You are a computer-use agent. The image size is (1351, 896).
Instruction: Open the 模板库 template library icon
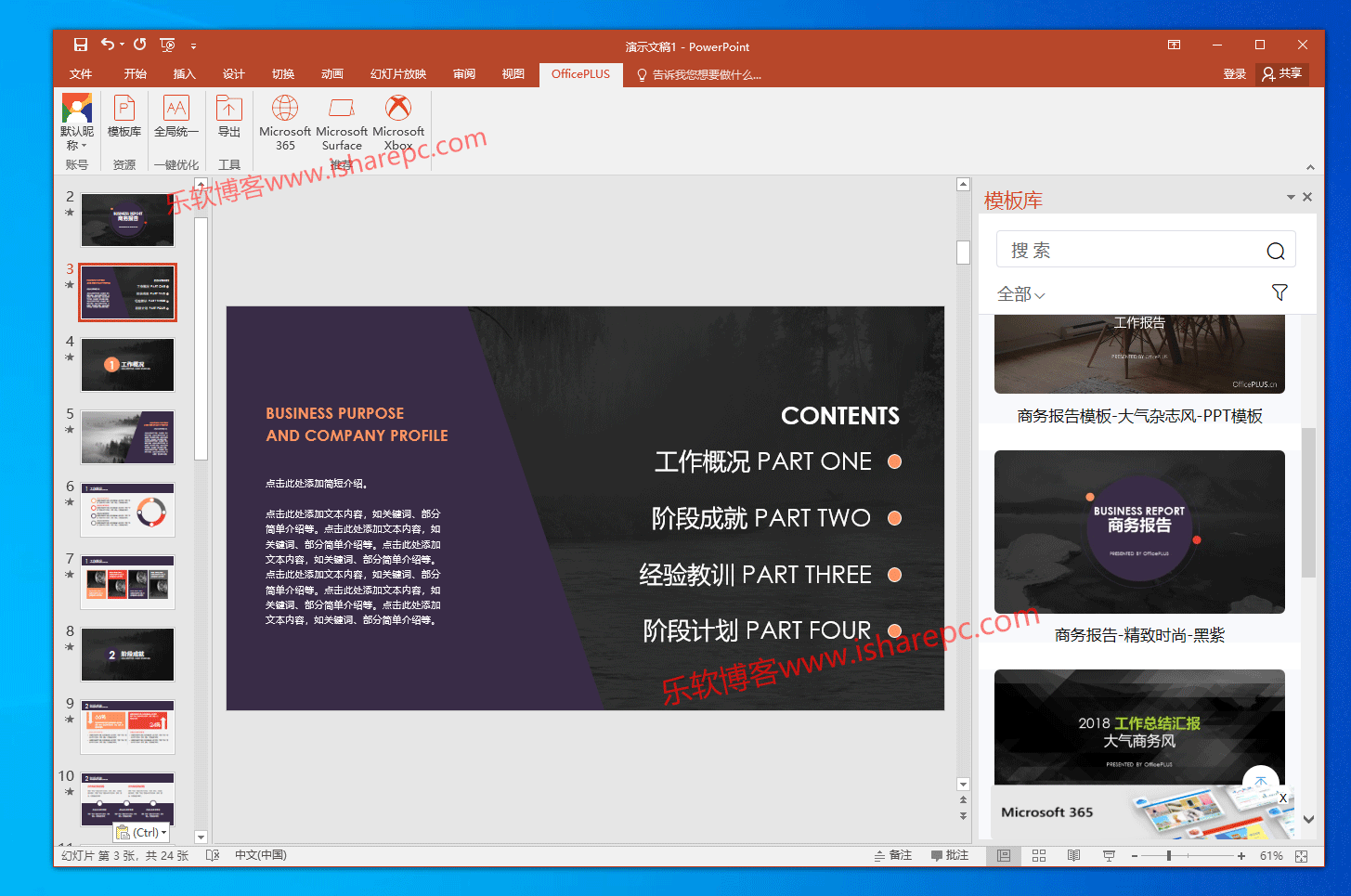click(124, 117)
